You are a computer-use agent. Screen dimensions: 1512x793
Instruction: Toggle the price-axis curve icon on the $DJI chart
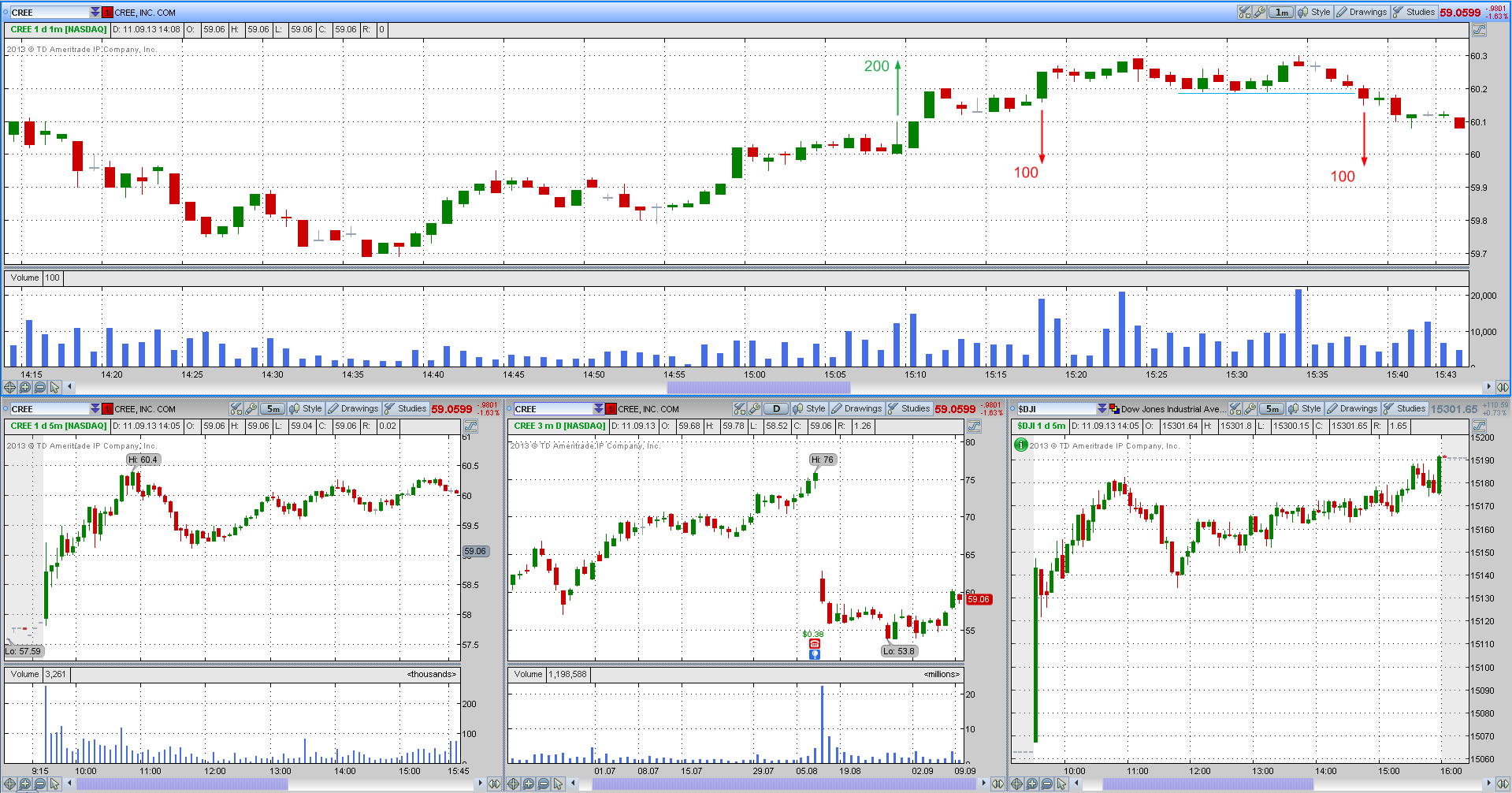coord(1480,426)
